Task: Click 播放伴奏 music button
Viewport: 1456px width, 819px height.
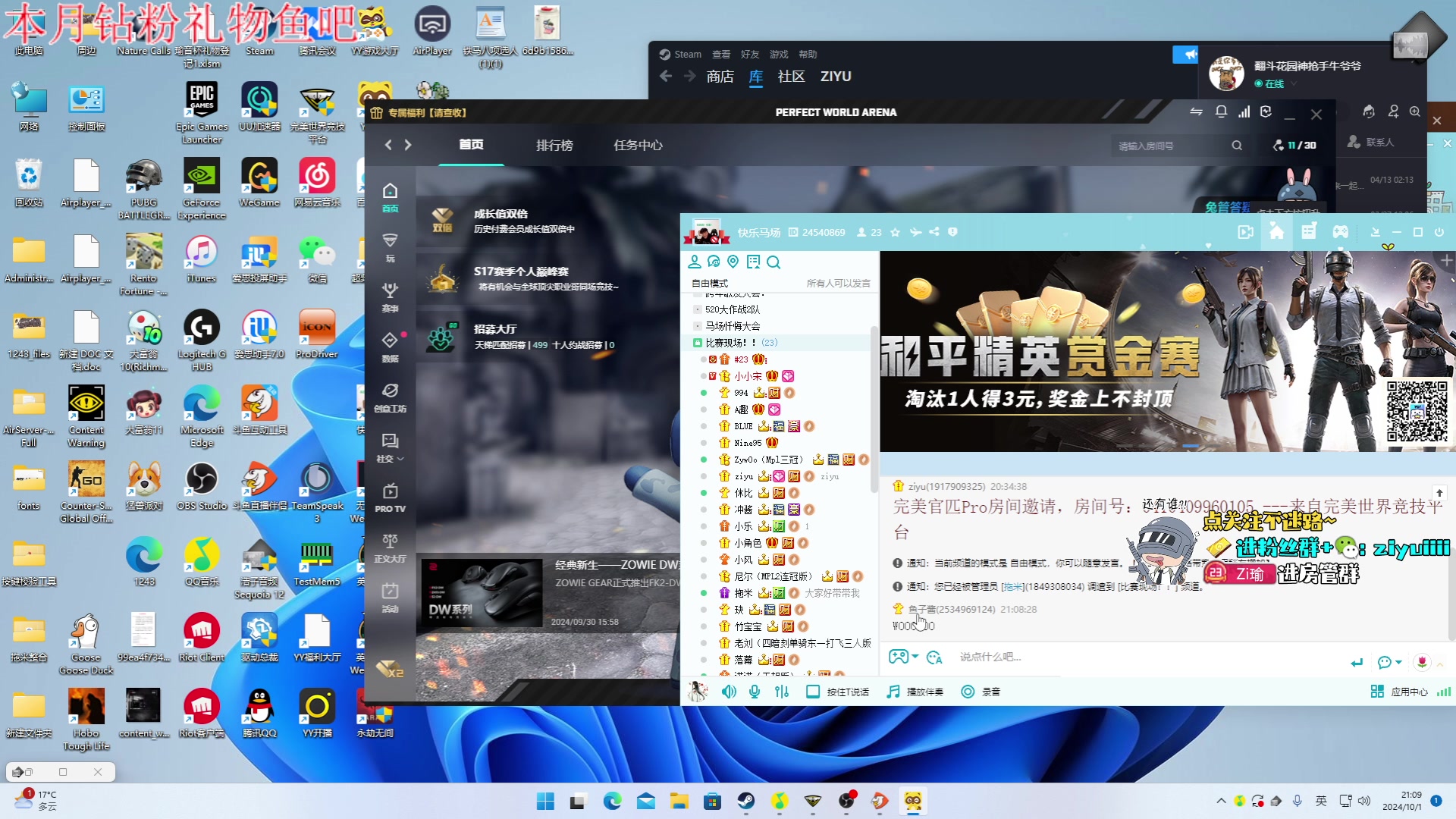Action: [915, 692]
